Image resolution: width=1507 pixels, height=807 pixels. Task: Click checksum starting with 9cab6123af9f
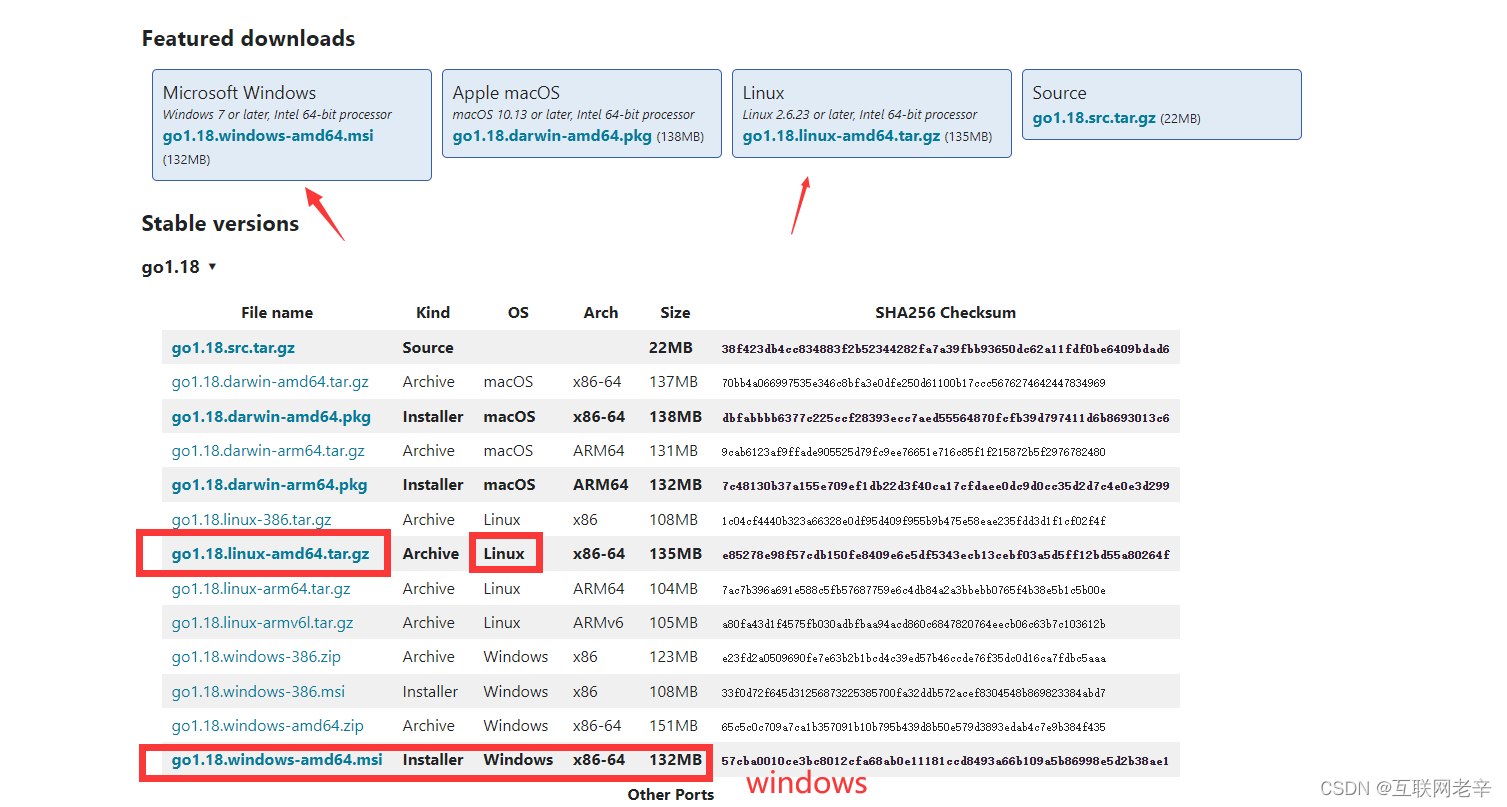[x=913, y=452]
